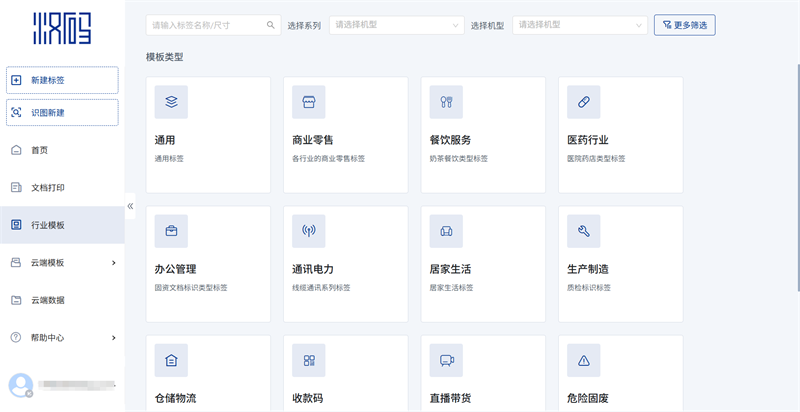Viewport: 800px width, 412px height.
Task: Click the label name search input field
Action: click(205, 24)
